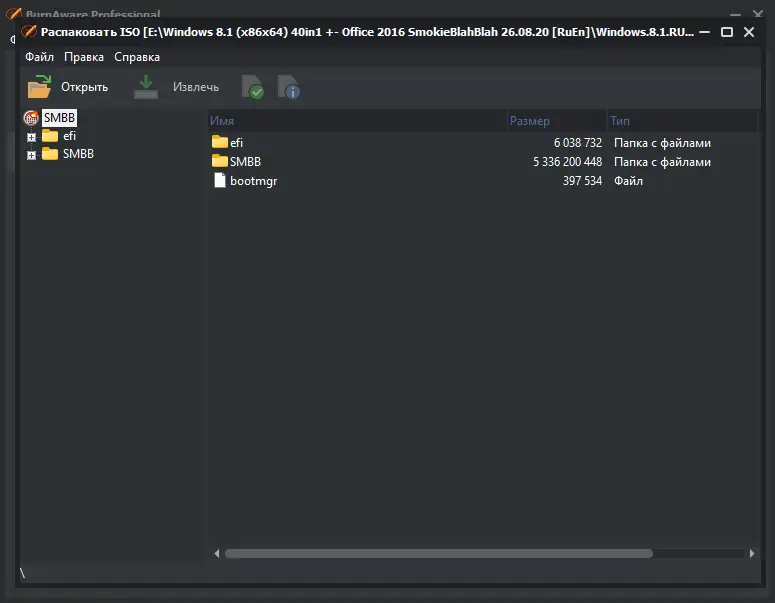This screenshot has height=603, width=775.
Task: Click Папка с файлами type for efi
Action: (x=662, y=143)
